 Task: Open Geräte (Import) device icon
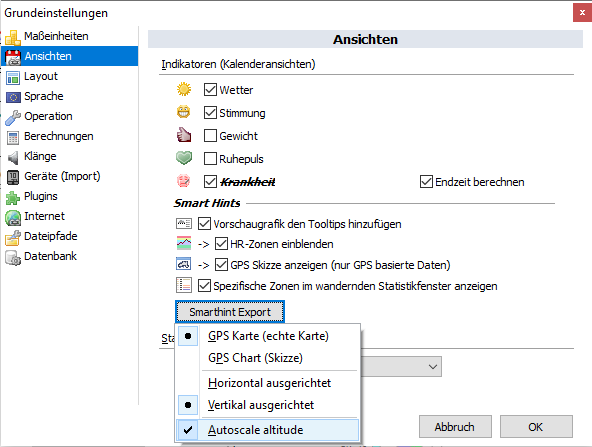[x=13, y=177]
